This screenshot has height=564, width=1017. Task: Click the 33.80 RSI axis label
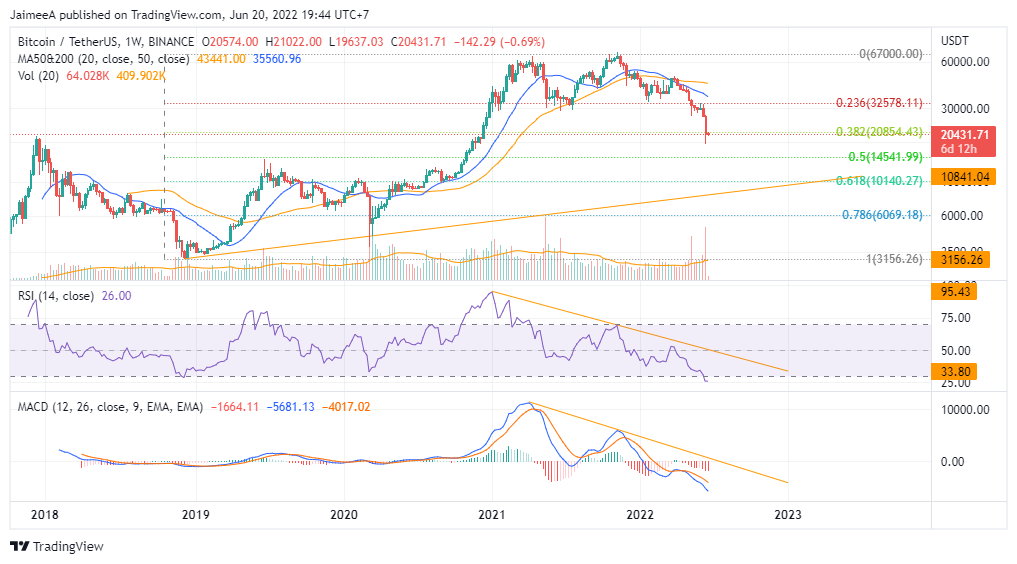(x=954, y=372)
